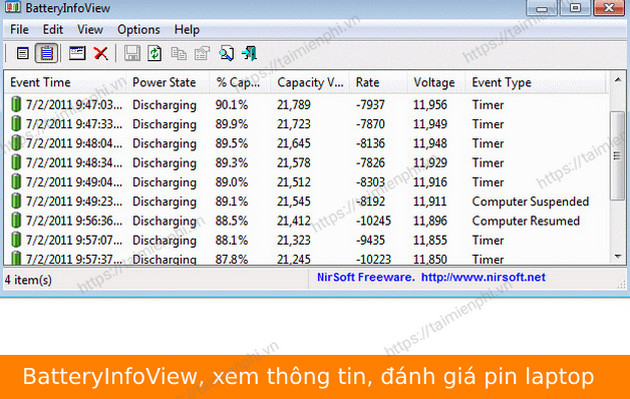
Task: Click the 90.1% capacity cell
Action: click(x=231, y=105)
